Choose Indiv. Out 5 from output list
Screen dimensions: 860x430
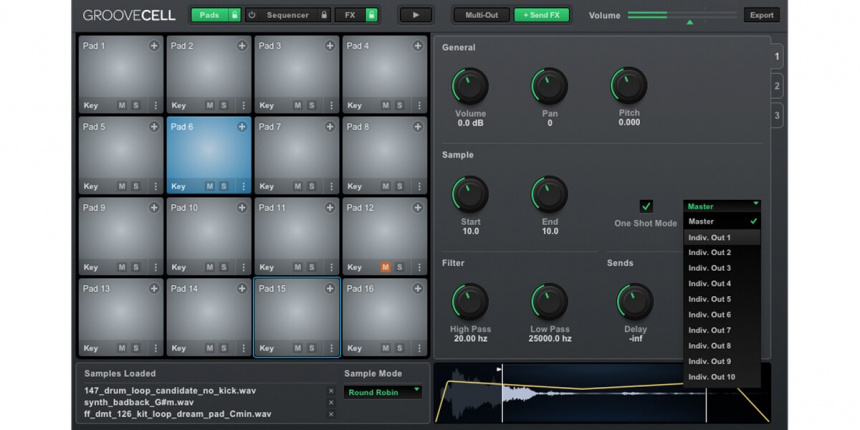coord(722,299)
